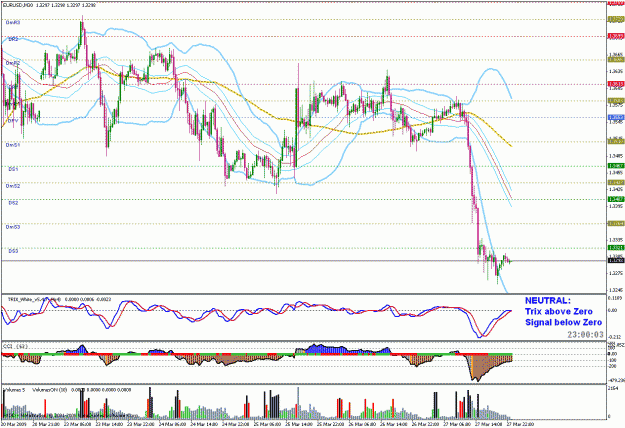625x428 pixels.
Task: Click the 26 Mar 14:00 time axis label
Action: point(392,424)
